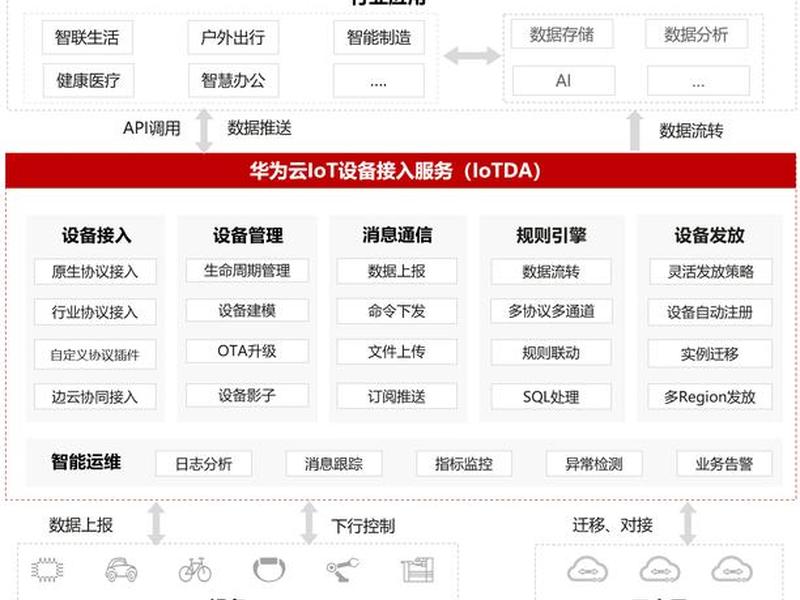The height and width of the screenshot is (600, 800).
Task: Click the 数据分析 box
Action: (x=696, y=35)
